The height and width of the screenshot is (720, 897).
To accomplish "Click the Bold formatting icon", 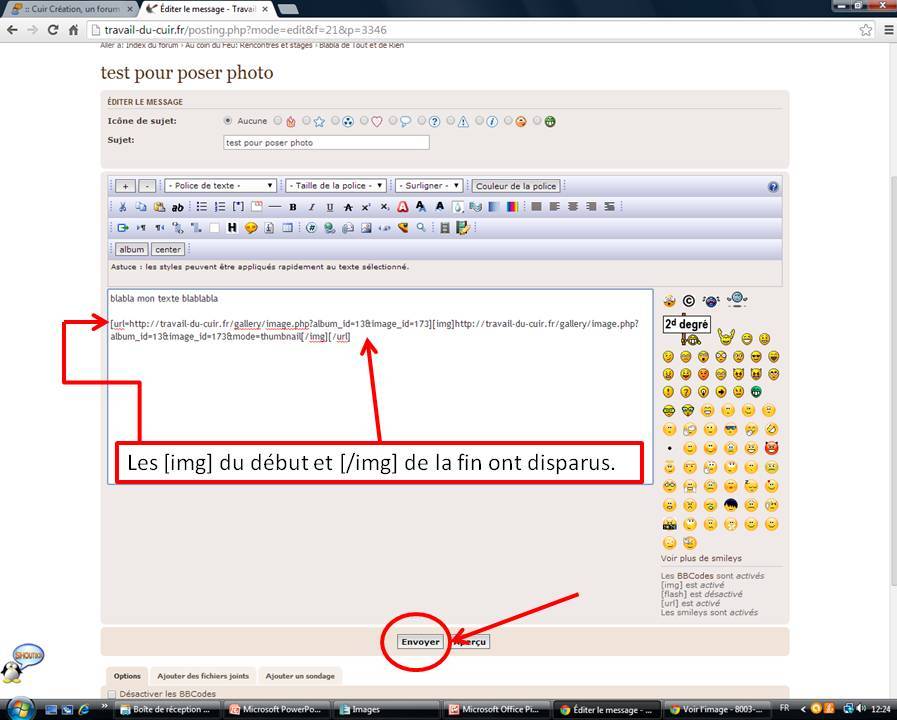I will click(293, 207).
